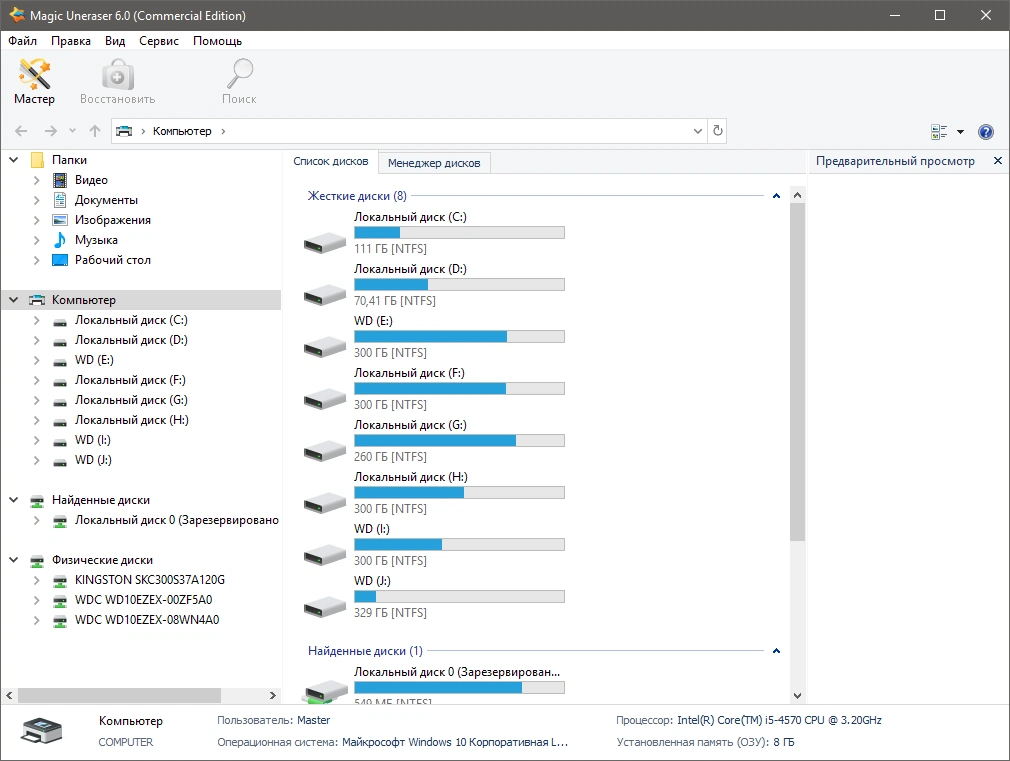The image size is (1010, 761).
Task: Click the "329 ГБ [NTFS]" size label
Action: point(390,613)
